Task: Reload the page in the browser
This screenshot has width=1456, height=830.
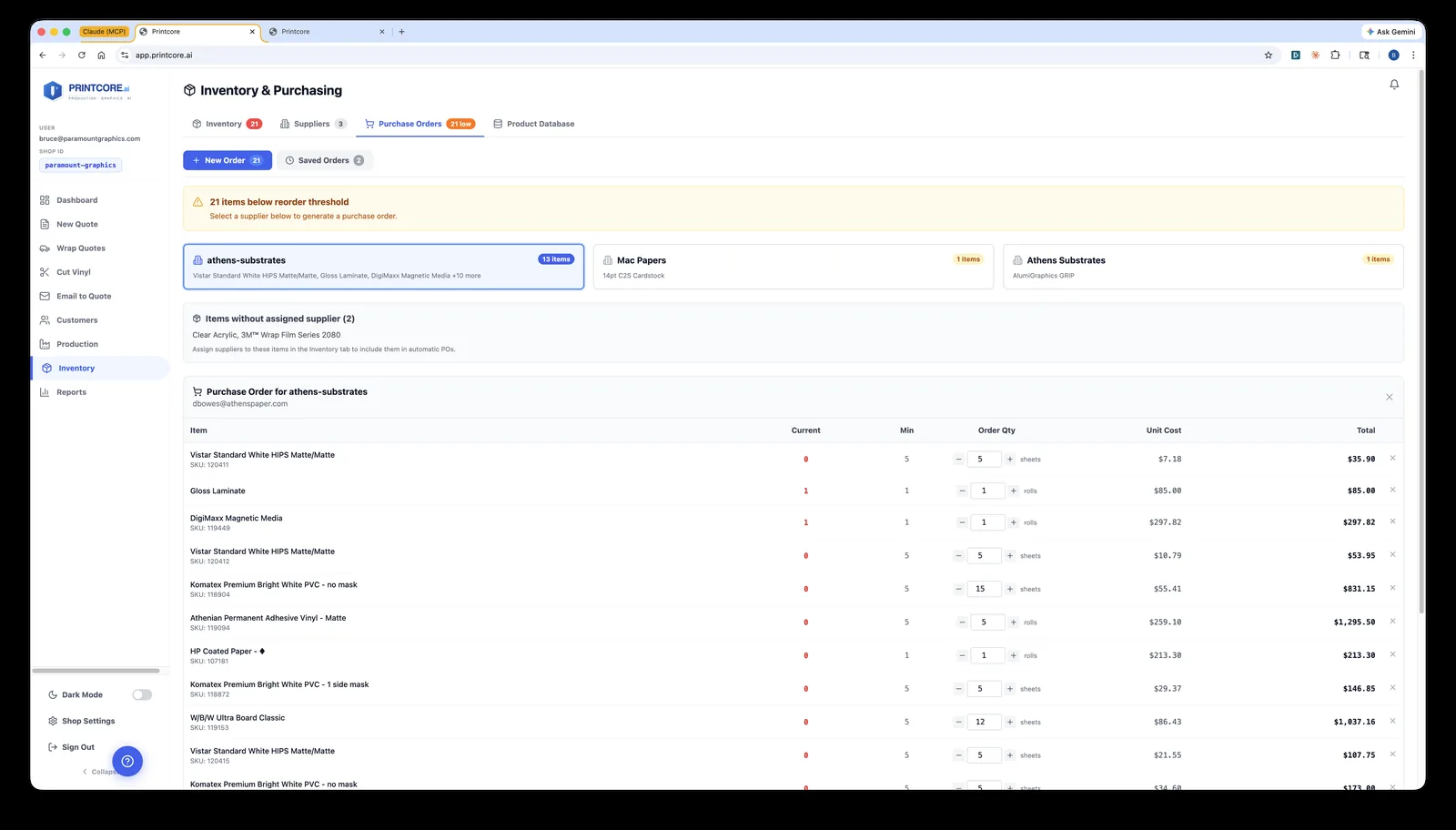Action: (x=82, y=56)
